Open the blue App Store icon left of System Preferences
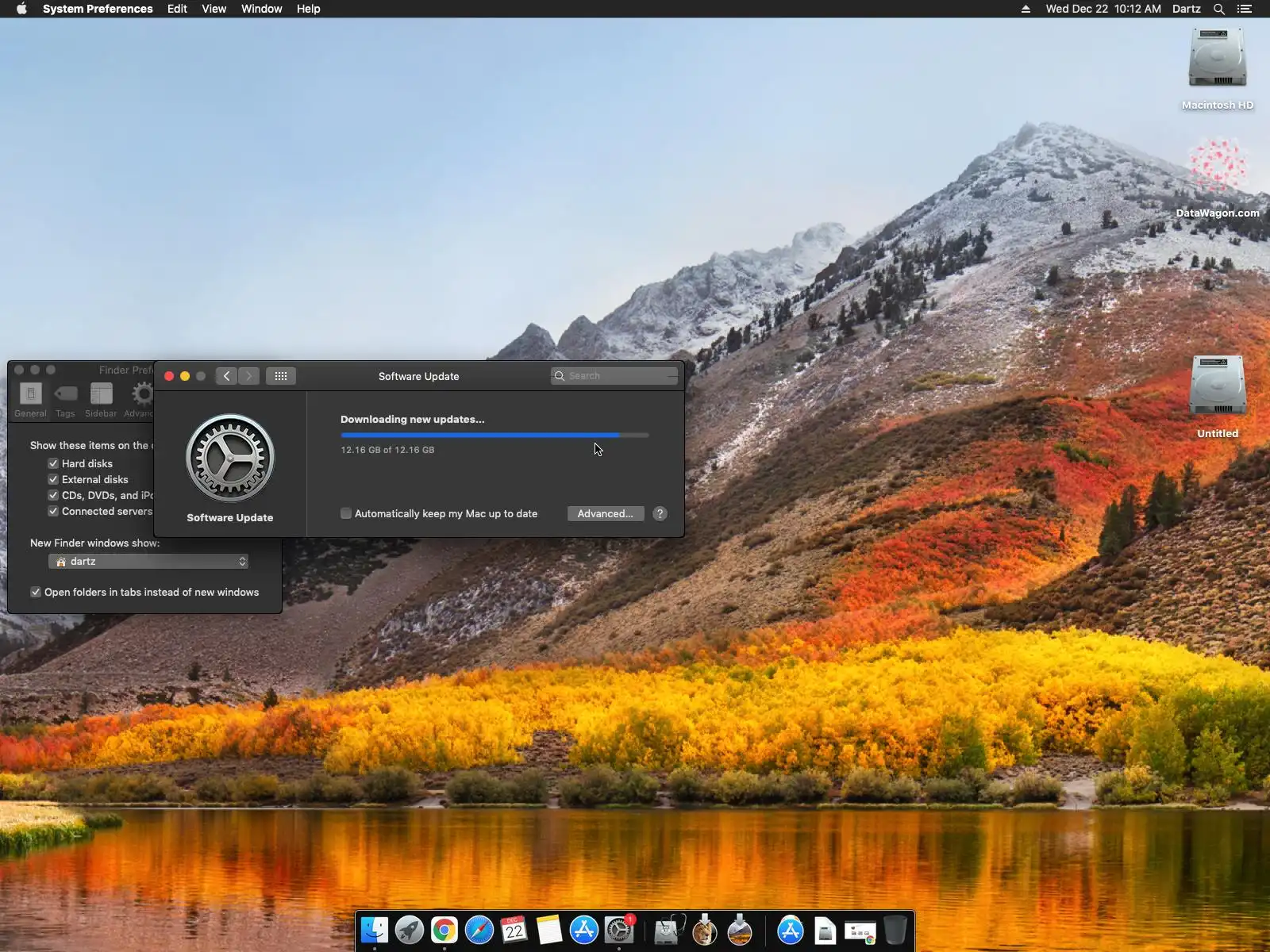Image resolution: width=1270 pixels, height=952 pixels. coord(584,930)
